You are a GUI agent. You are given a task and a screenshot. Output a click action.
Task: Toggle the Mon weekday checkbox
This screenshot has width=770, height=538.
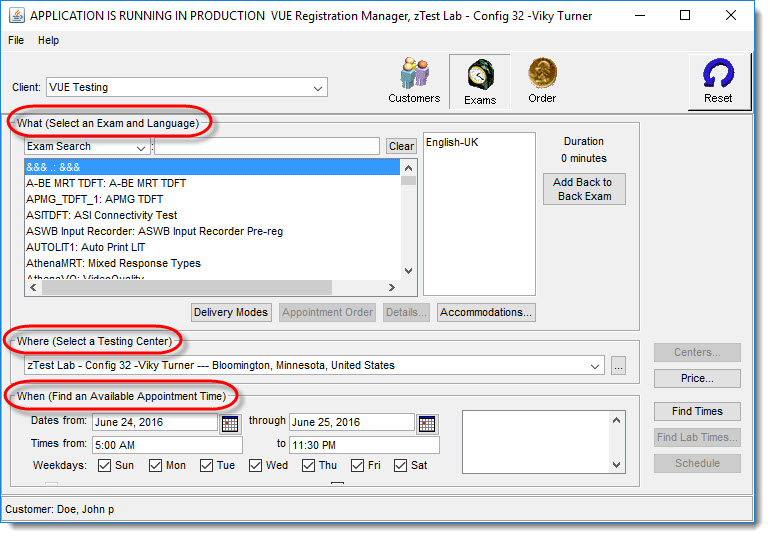coord(155,465)
